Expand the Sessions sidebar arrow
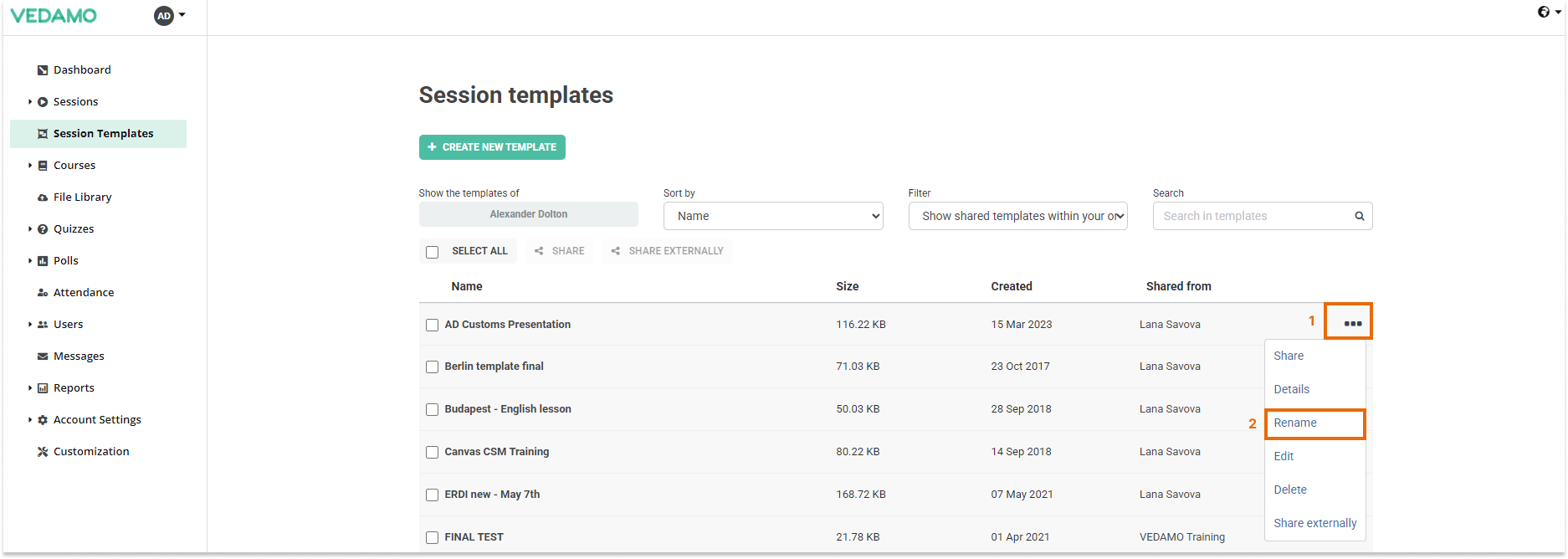 pyautogui.click(x=30, y=102)
